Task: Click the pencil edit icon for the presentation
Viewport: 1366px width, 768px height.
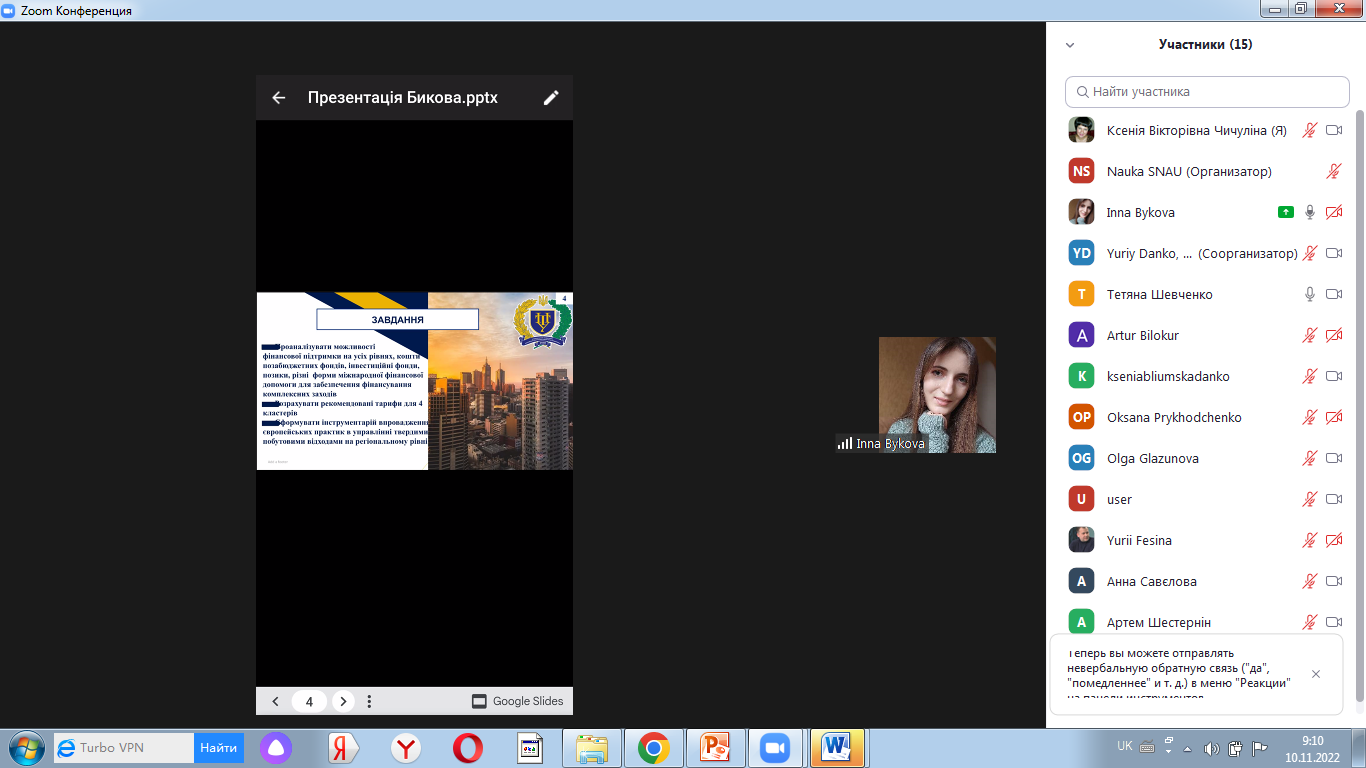Action: pyautogui.click(x=551, y=98)
